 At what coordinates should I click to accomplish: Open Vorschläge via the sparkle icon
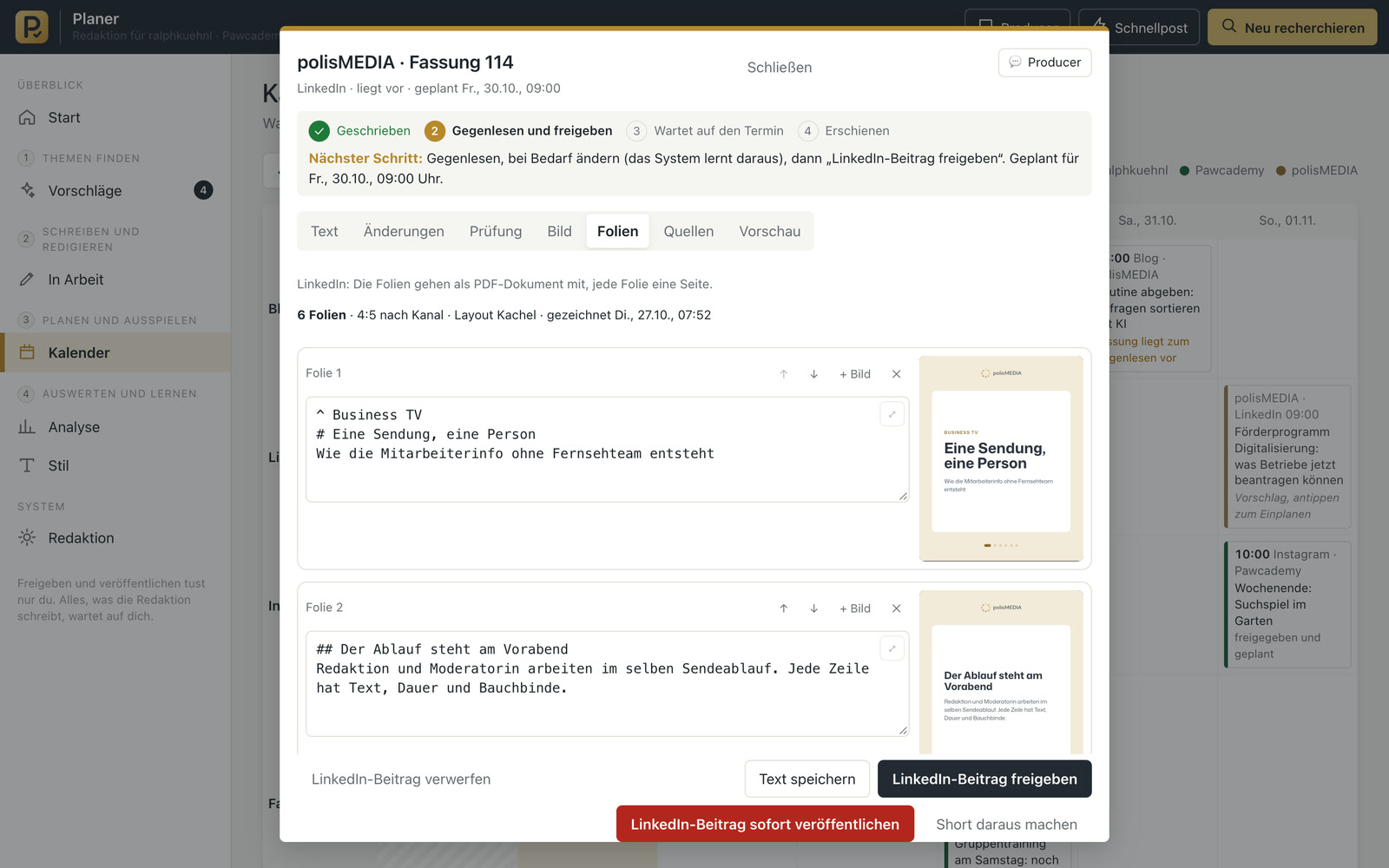click(x=27, y=190)
